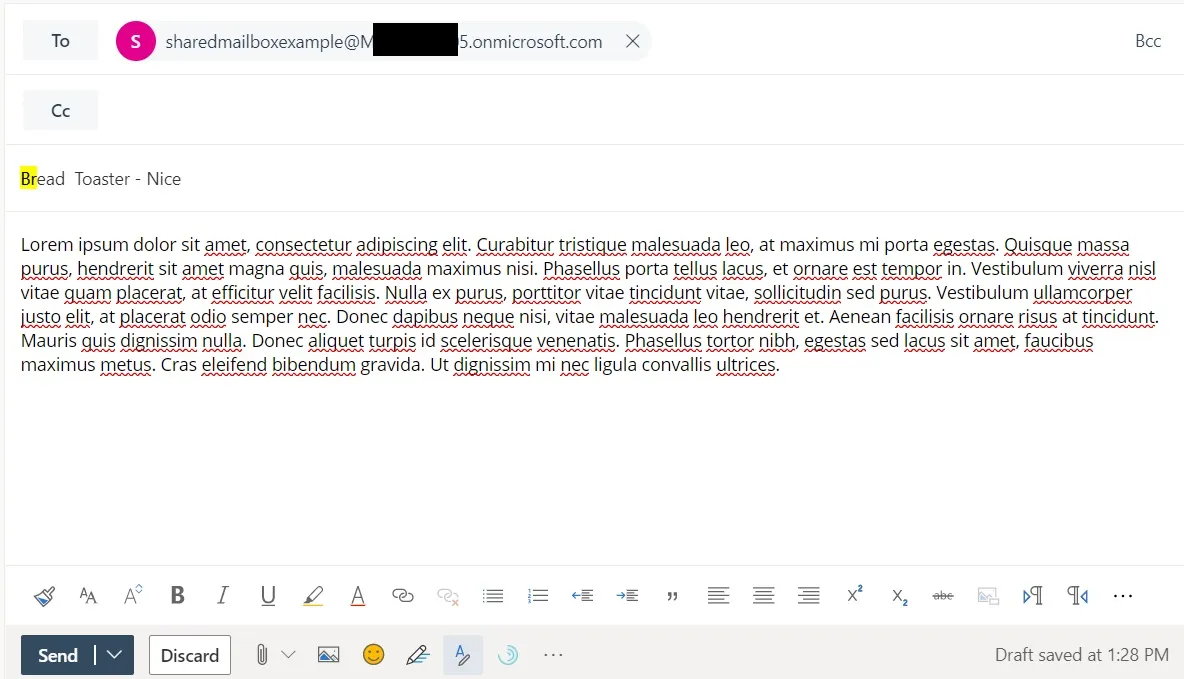This screenshot has height=679, width=1184.
Task: Toggle underline formatting
Action: coord(267,595)
